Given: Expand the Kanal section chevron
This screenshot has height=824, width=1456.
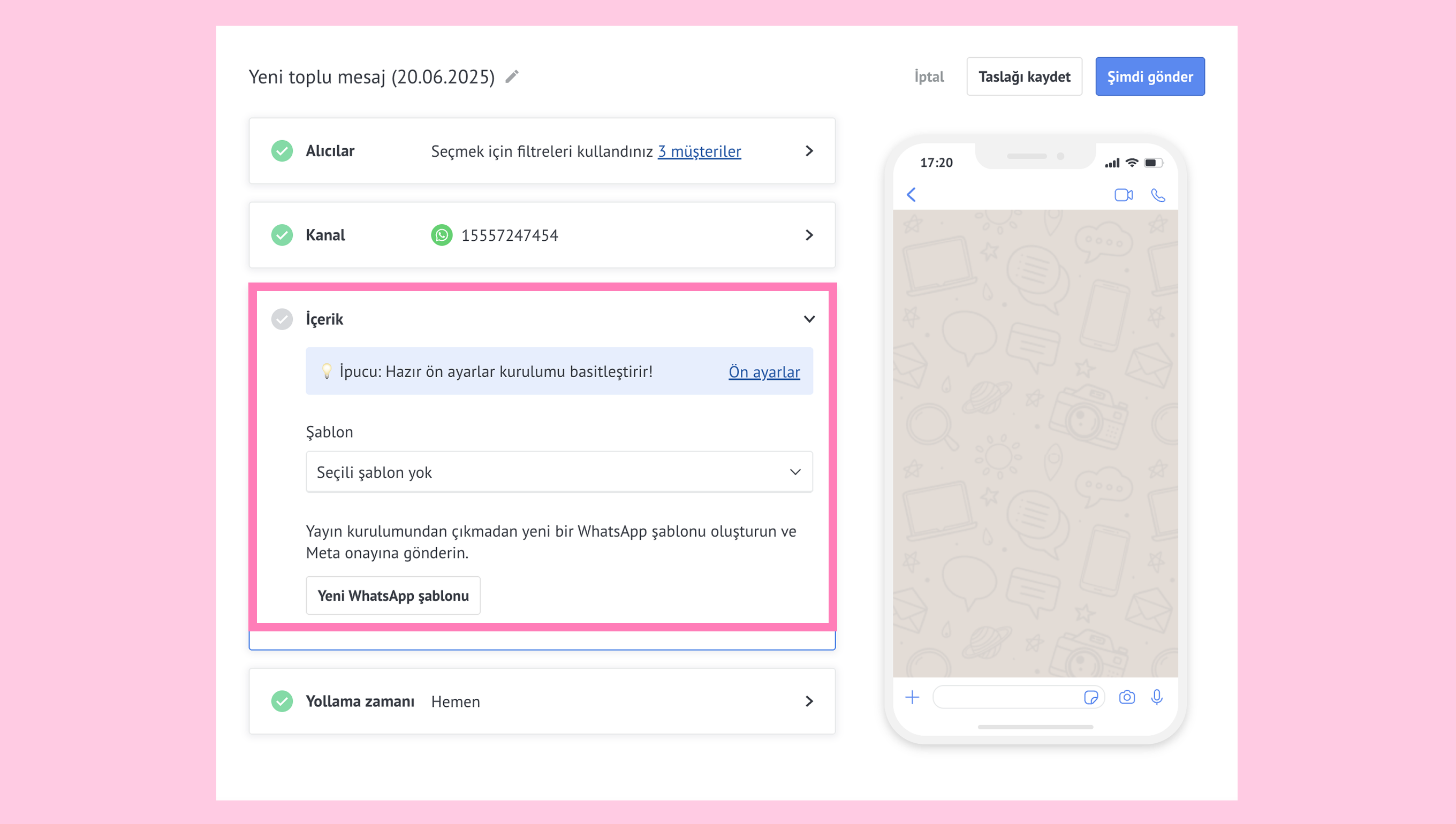Looking at the screenshot, I should (809, 235).
